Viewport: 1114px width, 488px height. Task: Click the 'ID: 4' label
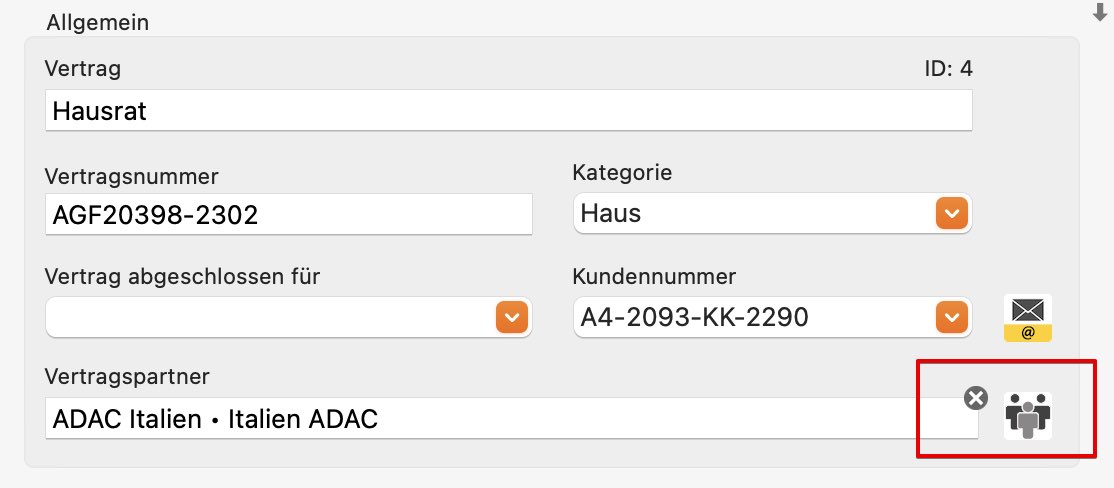[948, 69]
